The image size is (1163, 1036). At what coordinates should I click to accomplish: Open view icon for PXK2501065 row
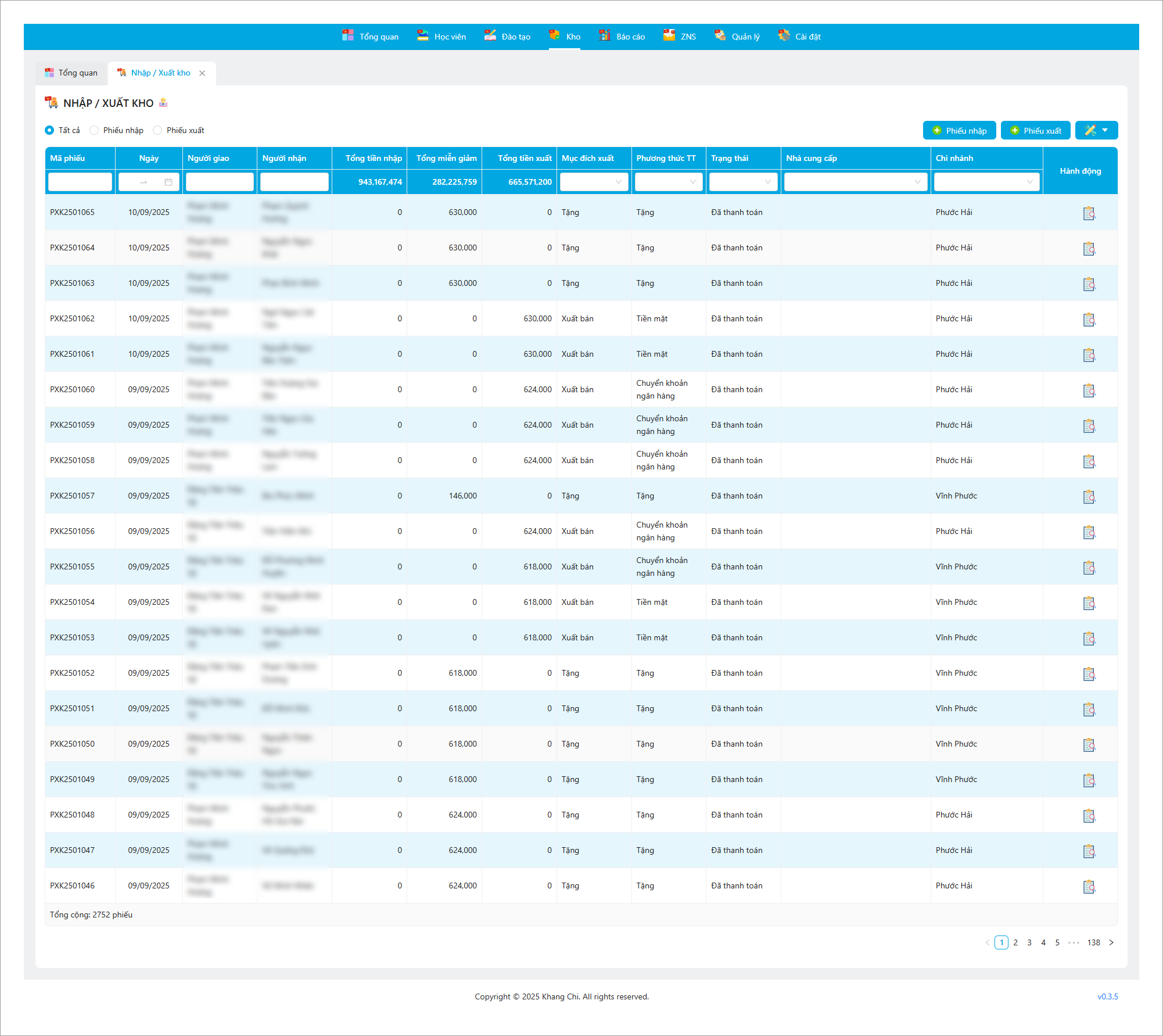[x=1089, y=213]
